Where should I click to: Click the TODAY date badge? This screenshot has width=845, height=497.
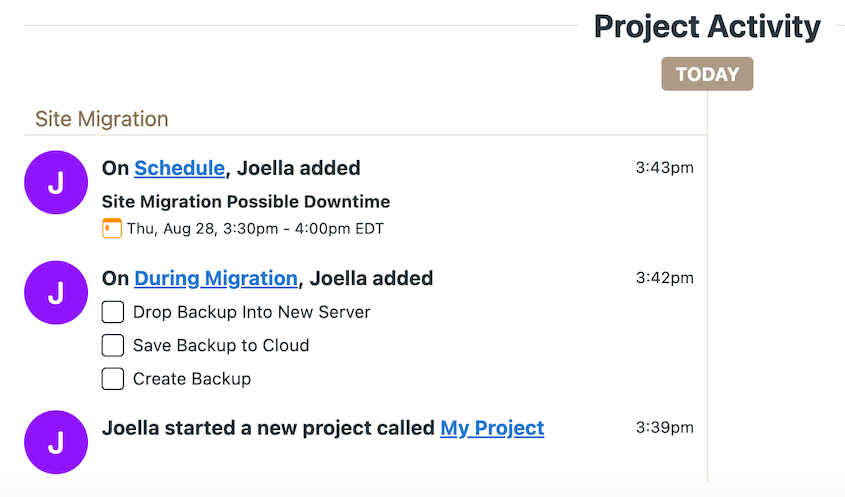(707, 74)
